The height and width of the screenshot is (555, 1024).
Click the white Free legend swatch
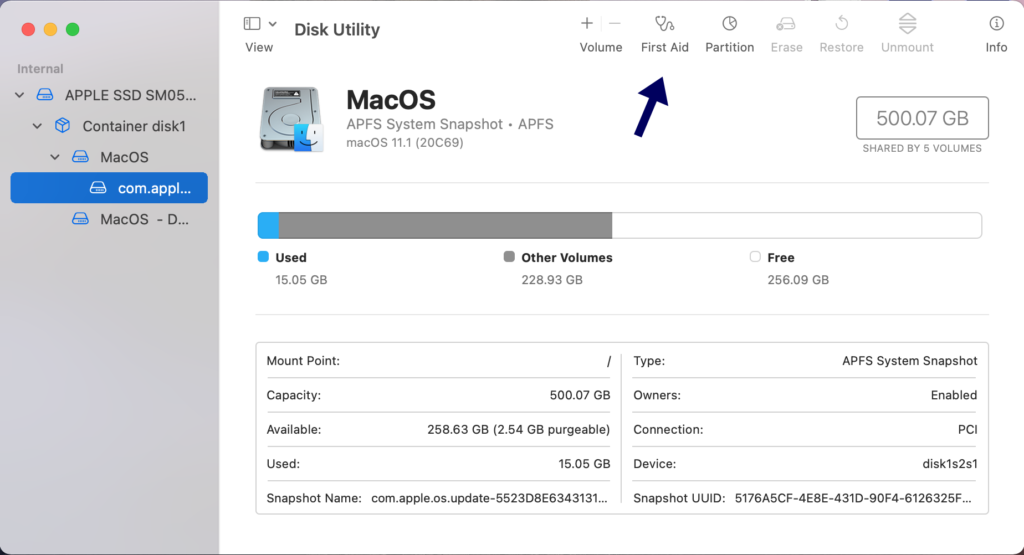tap(755, 257)
